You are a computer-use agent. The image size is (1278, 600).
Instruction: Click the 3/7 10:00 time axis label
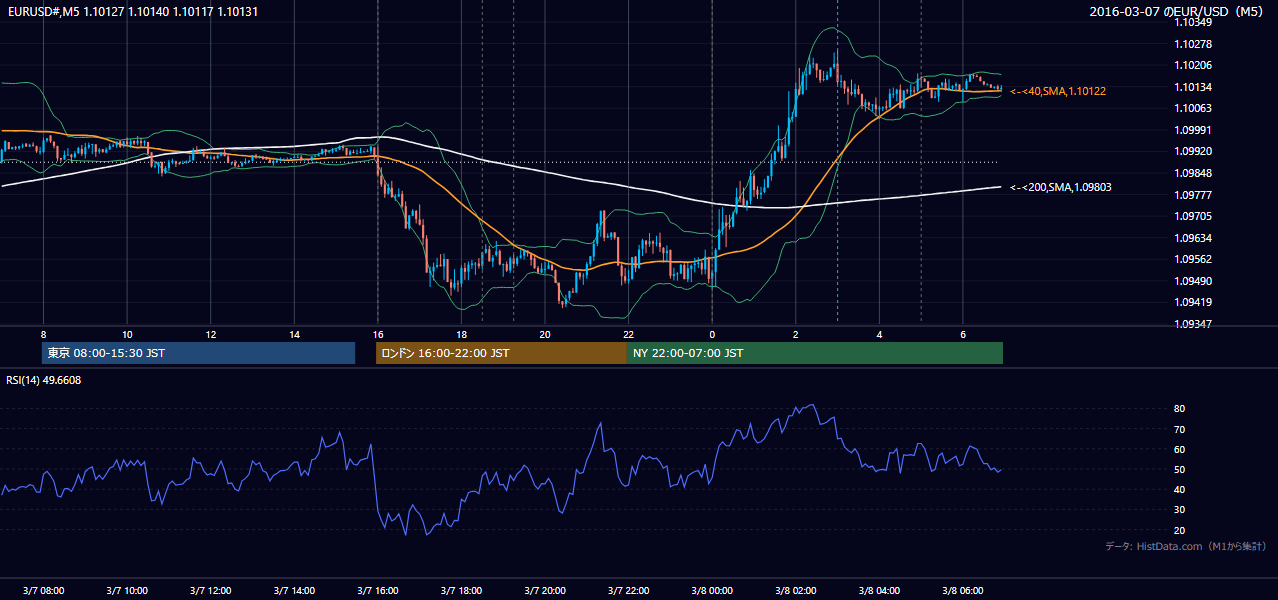pos(127,590)
